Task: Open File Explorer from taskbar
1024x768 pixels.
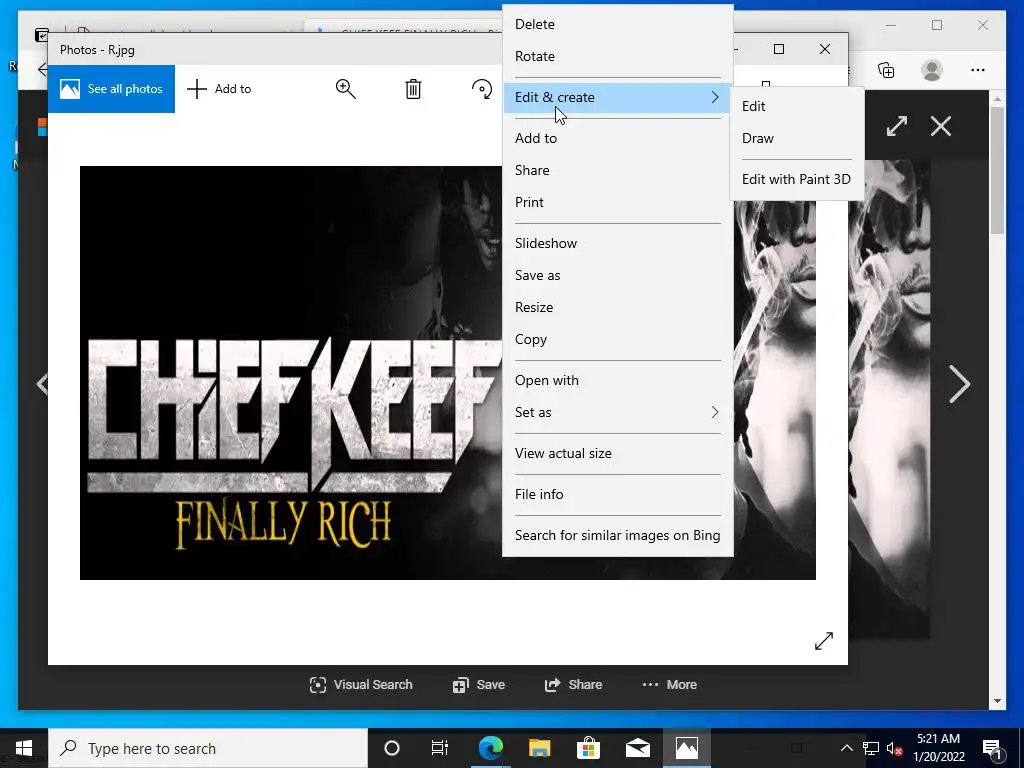Action: pos(539,748)
